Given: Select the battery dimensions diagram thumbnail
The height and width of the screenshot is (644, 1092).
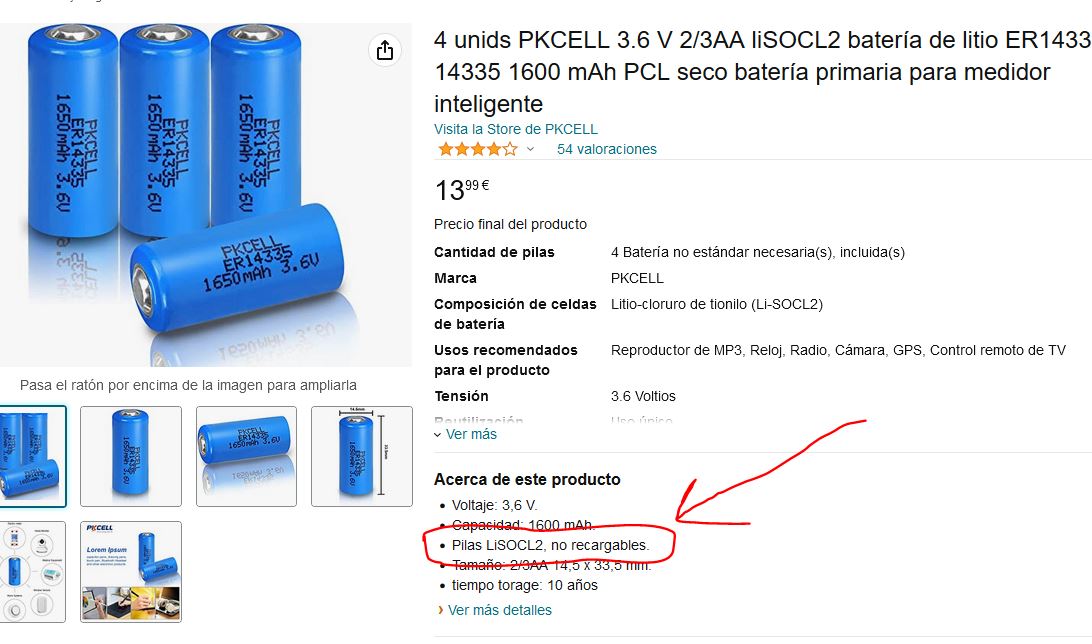Looking at the screenshot, I should tap(361, 456).
